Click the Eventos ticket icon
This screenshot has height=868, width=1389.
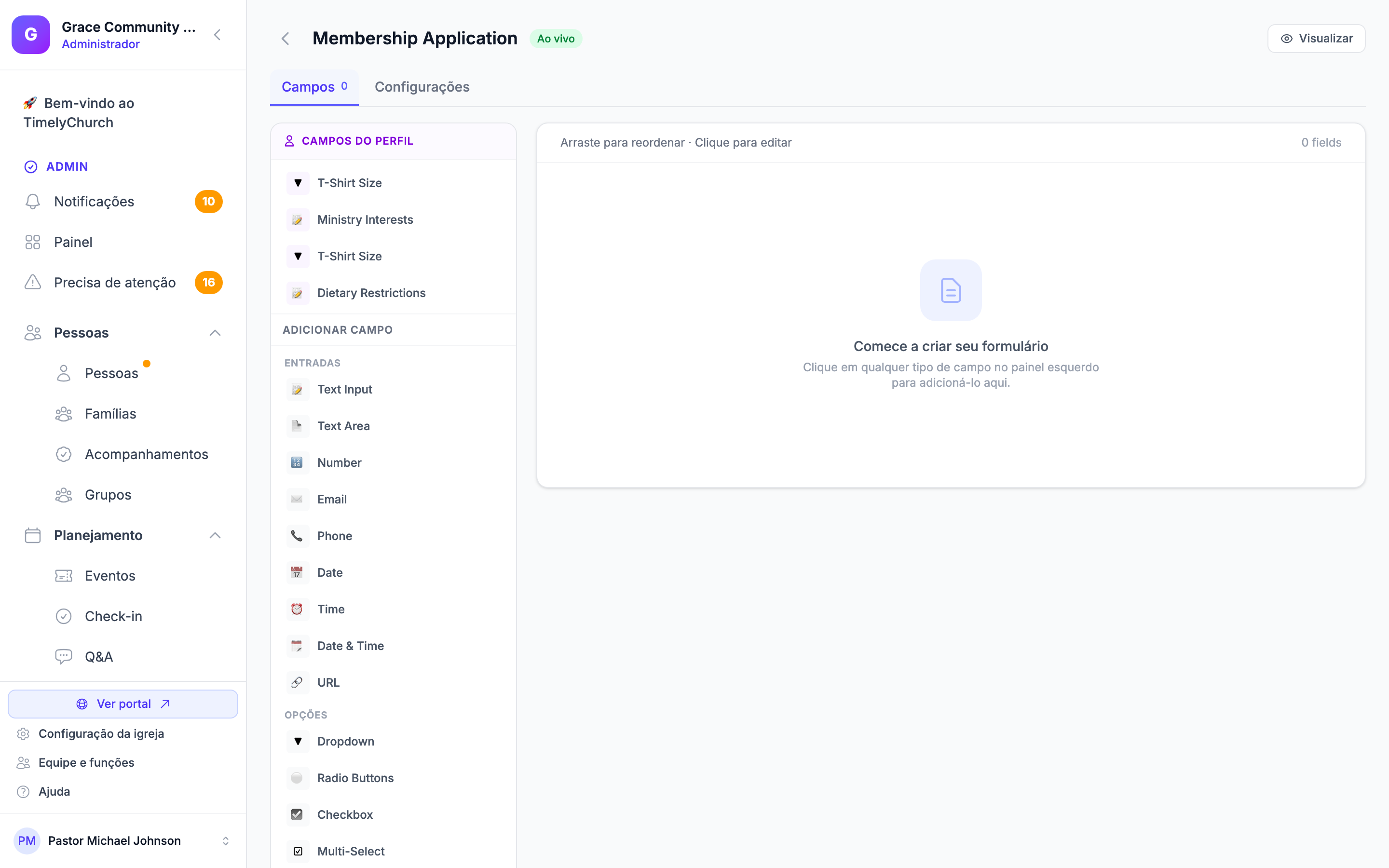pos(64,576)
